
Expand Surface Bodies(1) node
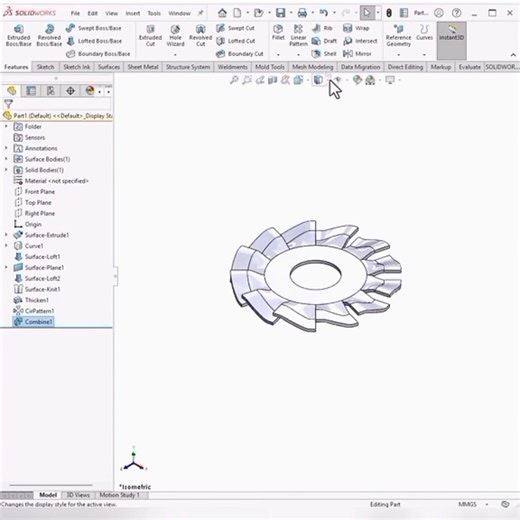(x=6, y=159)
